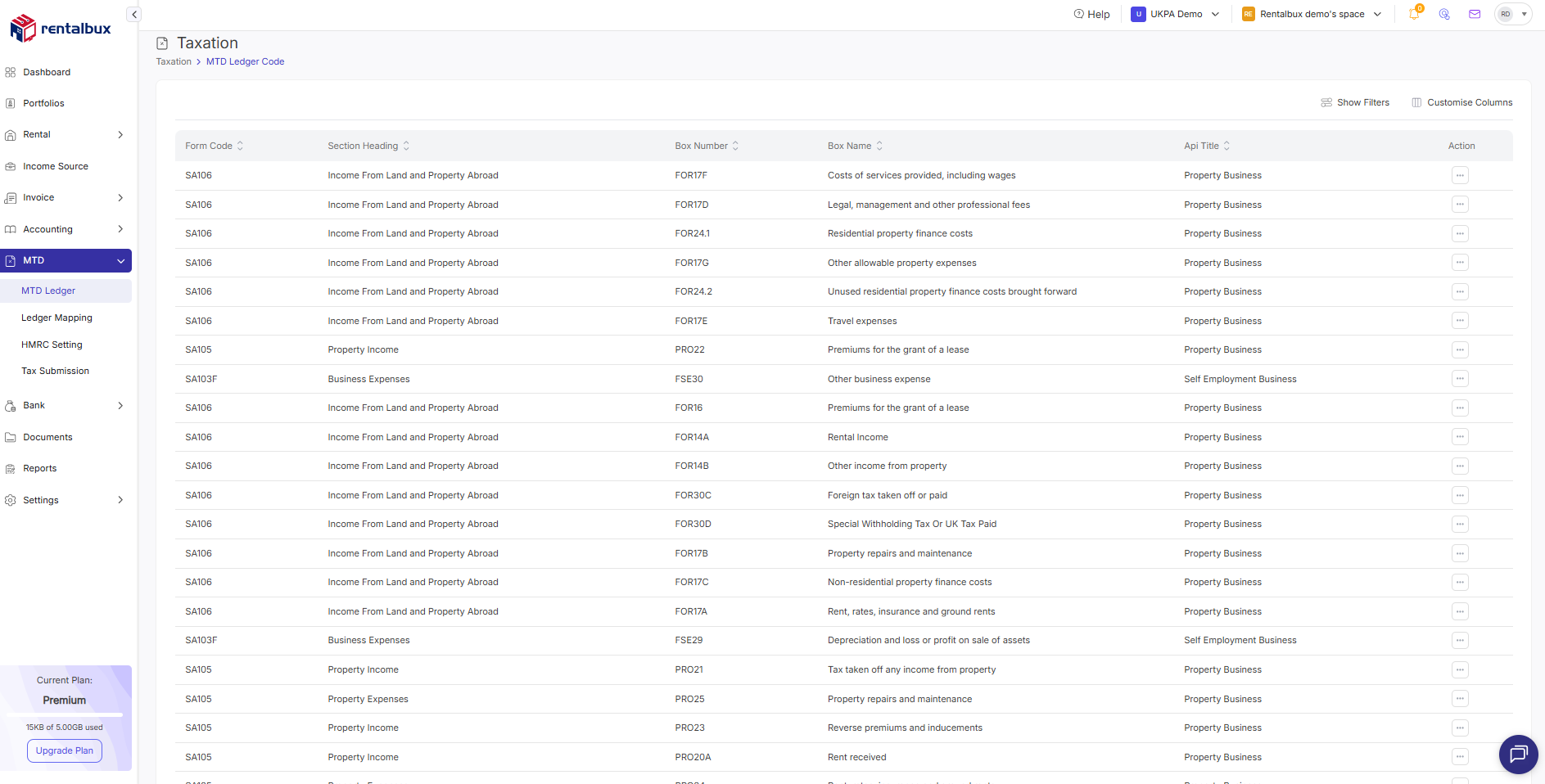The width and height of the screenshot is (1545, 784).
Task: Click the Upgrade Plan button
Action: [65, 750]
